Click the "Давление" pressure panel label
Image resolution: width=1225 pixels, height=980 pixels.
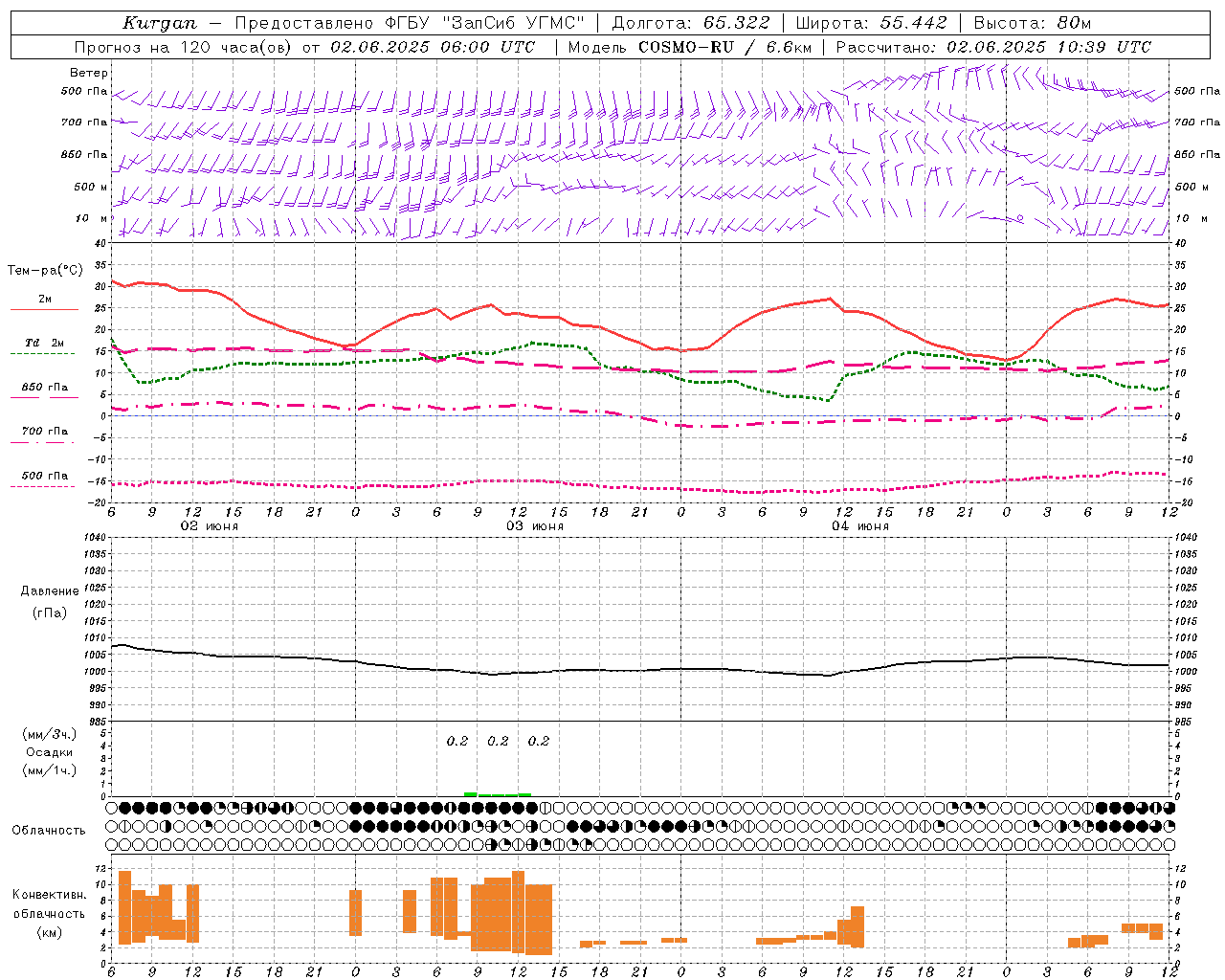[50, 591]
